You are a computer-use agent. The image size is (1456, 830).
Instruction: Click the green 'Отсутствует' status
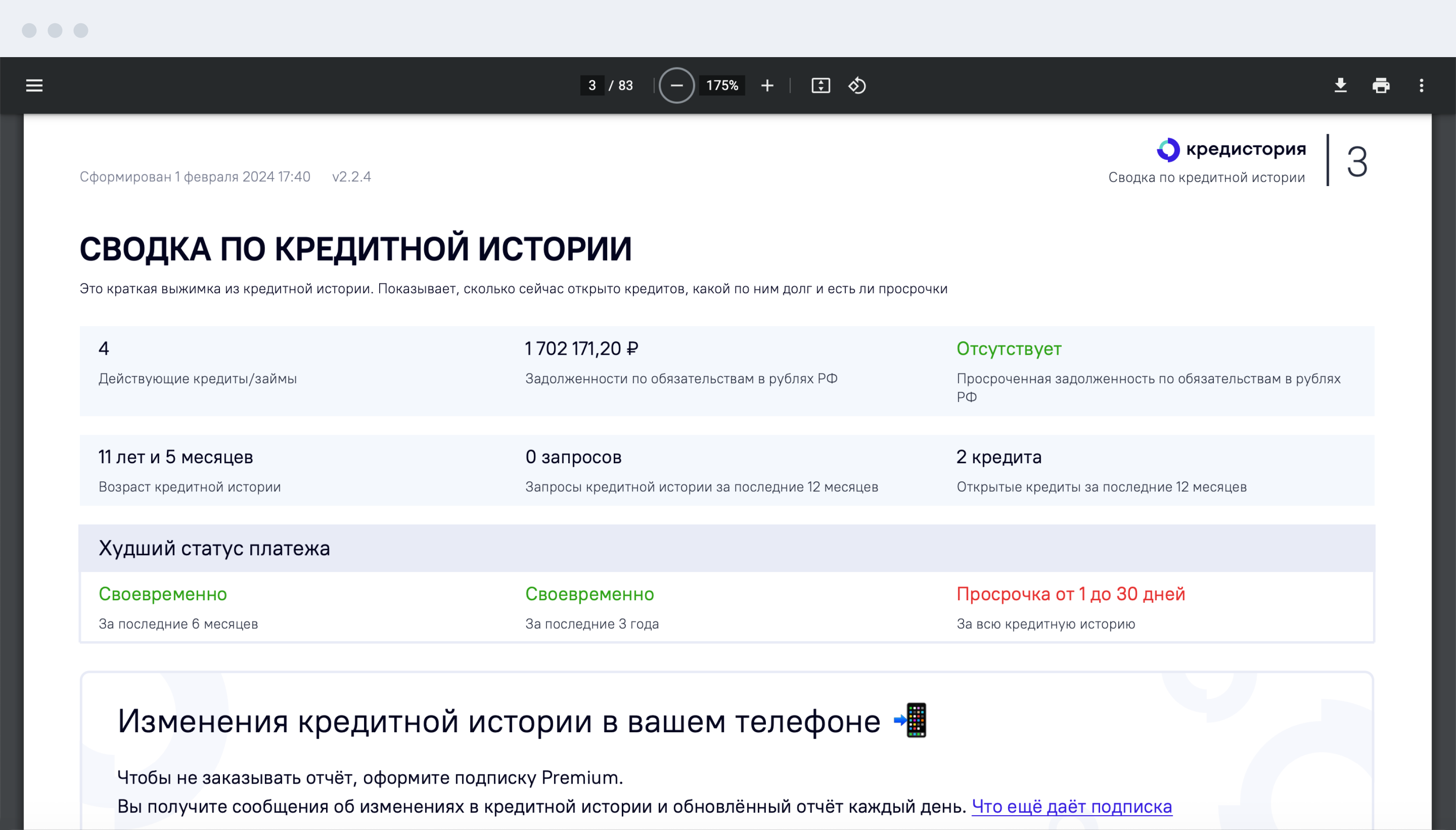[x=1009, y=349]
